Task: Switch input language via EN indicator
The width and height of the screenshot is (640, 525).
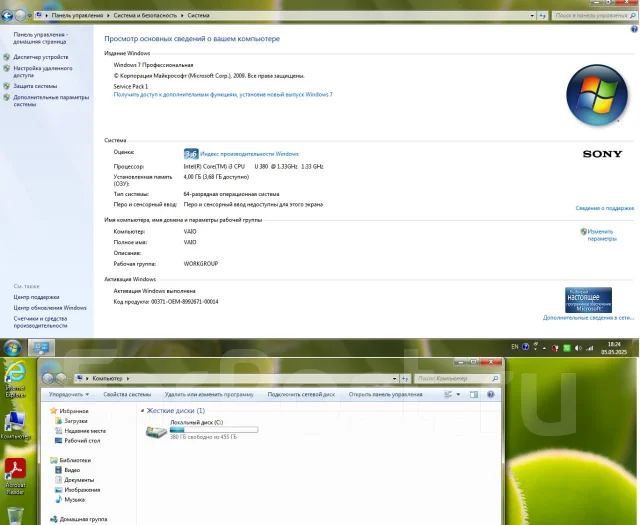Action: [x=515, y=347]
